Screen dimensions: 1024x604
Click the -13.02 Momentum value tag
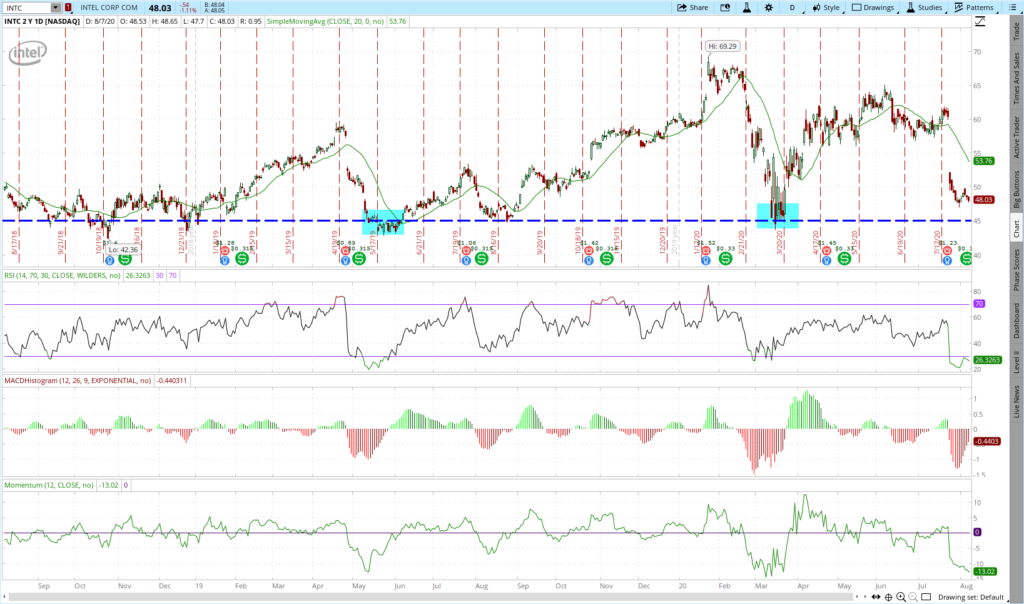coord(985,571)
